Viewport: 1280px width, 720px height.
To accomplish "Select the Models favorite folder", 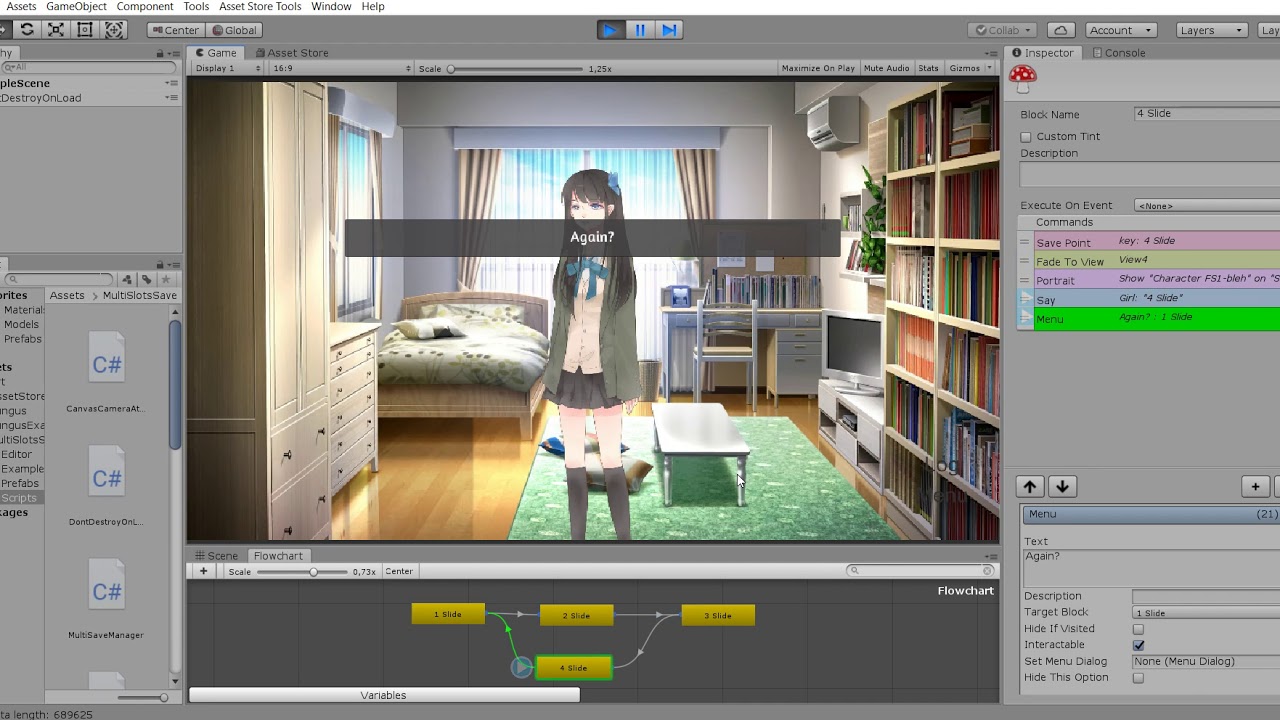I will coord(21,324).
